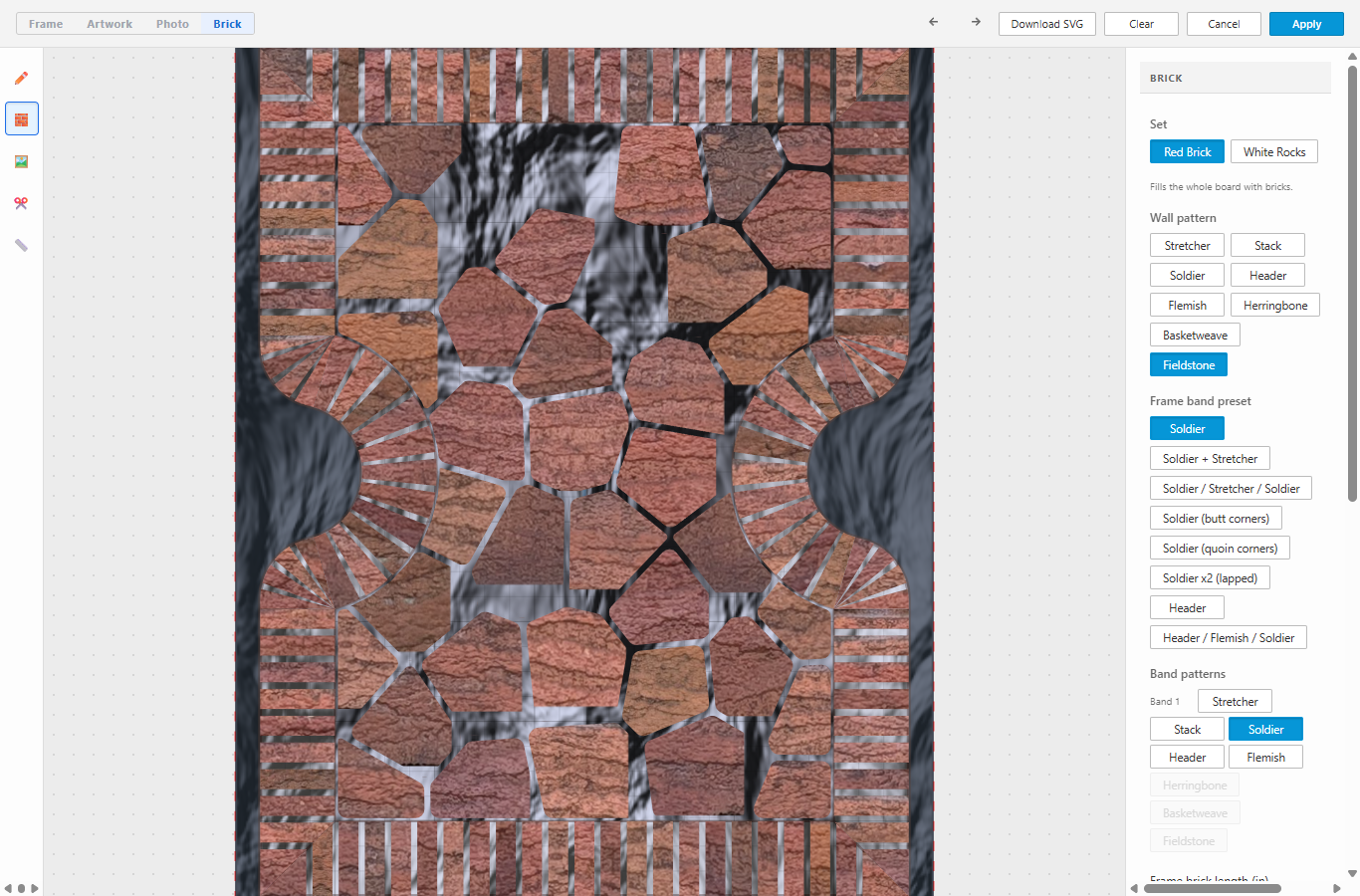Click the panel's scroll-up arrow
This screenshot has width=1360, height=896.
1352,56
